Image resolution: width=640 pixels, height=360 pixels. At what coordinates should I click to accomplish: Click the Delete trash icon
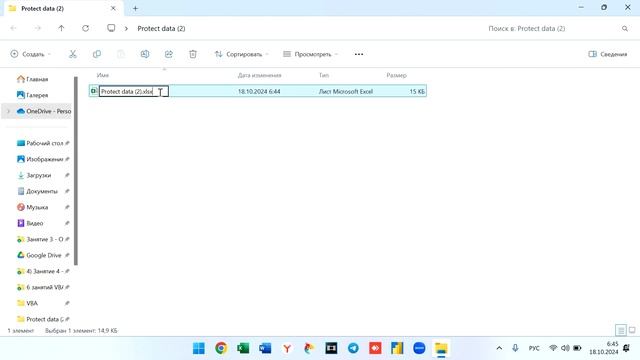(193, 54)
